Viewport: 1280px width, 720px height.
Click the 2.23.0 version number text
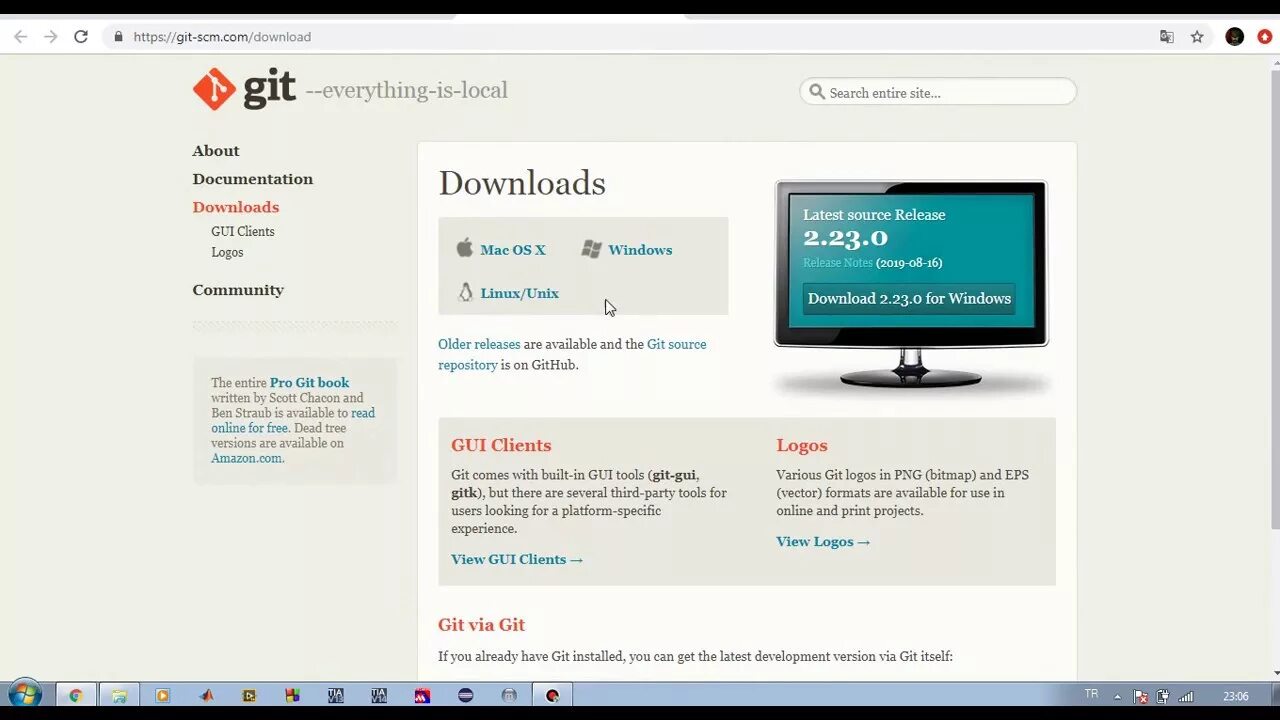[845, 238]
